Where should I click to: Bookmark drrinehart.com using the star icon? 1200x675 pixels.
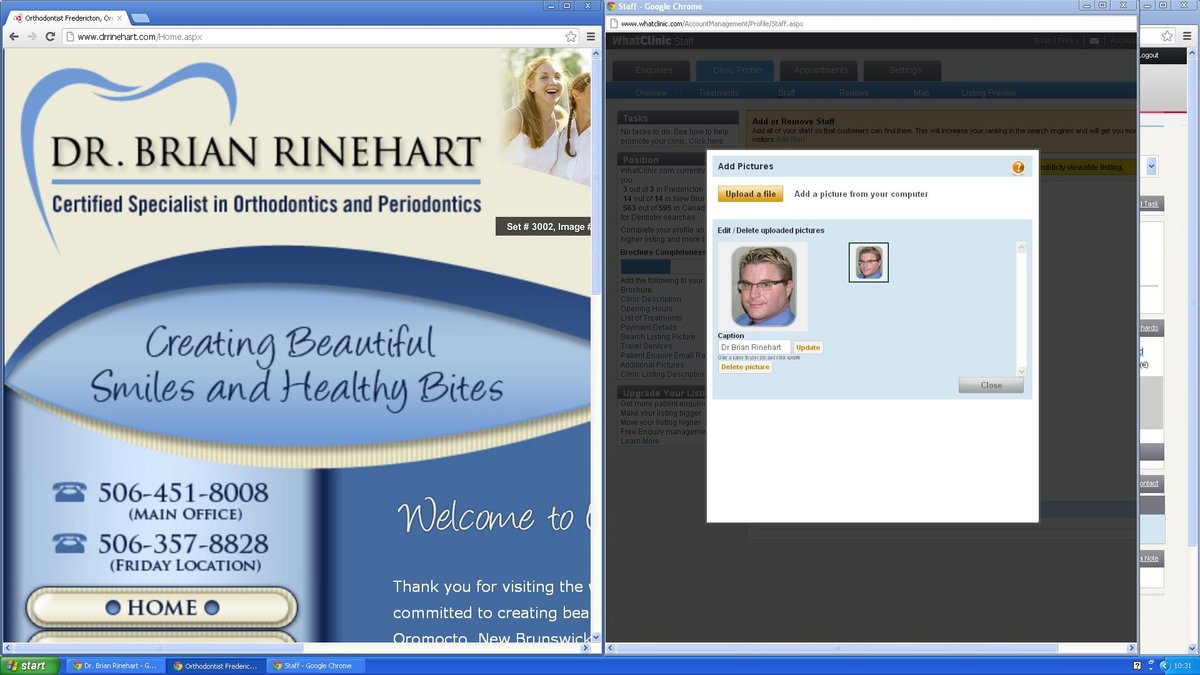(572, 34)
